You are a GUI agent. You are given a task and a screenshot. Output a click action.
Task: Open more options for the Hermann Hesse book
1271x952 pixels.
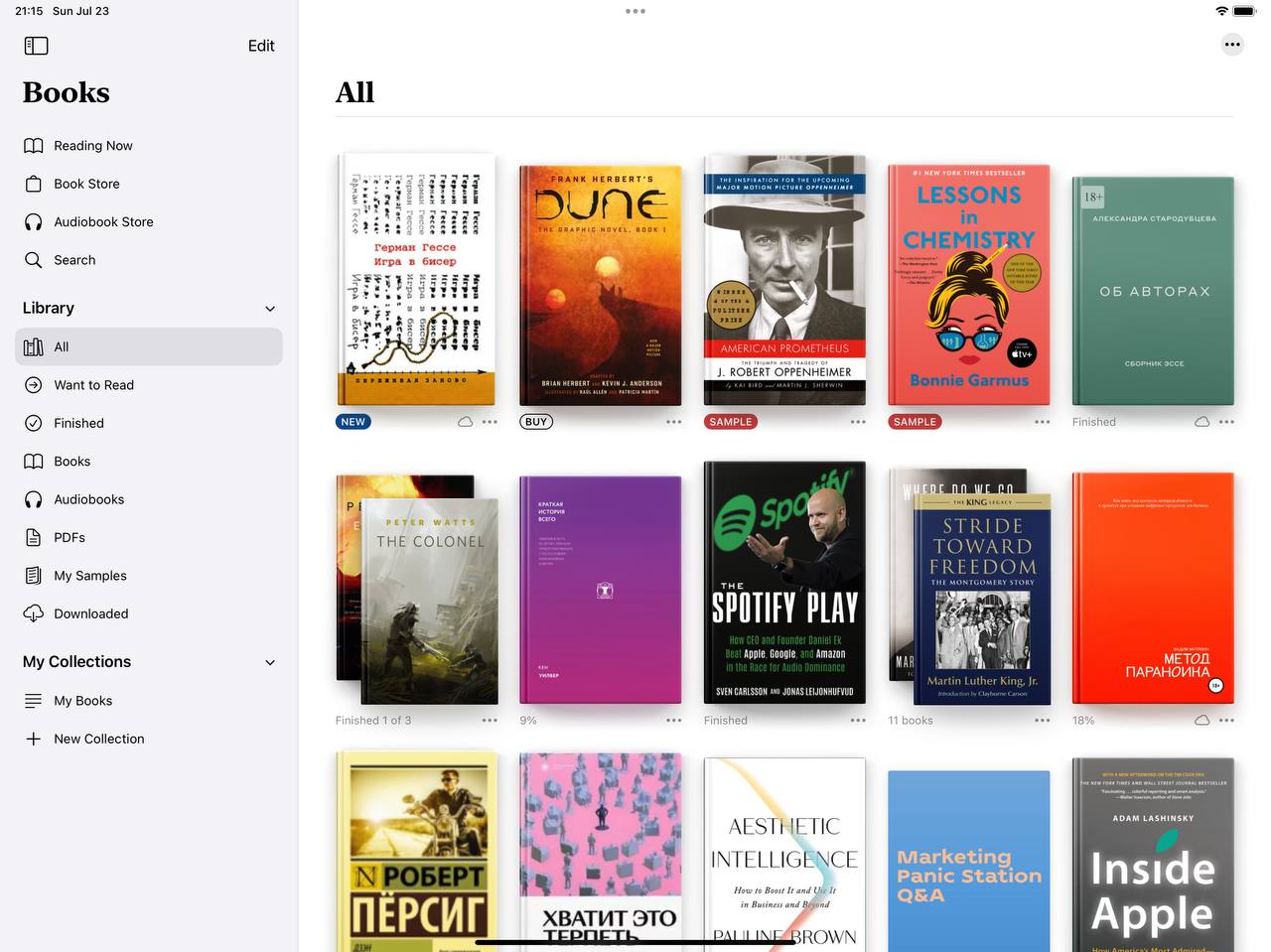click(x=490, y=422)
